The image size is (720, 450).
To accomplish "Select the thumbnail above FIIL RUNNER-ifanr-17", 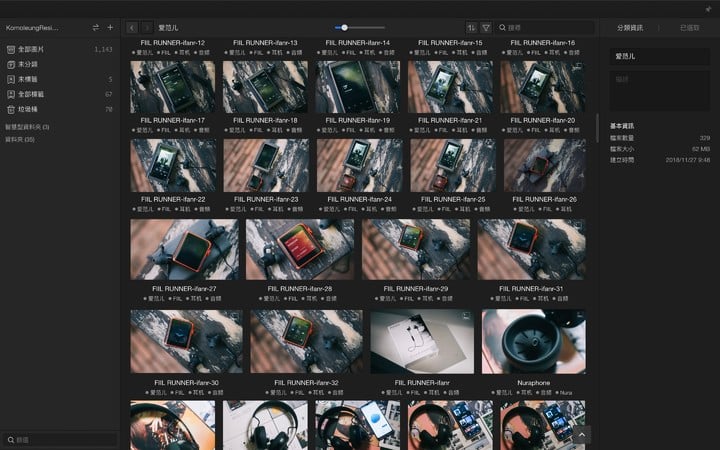I will [x=173, y=87].
